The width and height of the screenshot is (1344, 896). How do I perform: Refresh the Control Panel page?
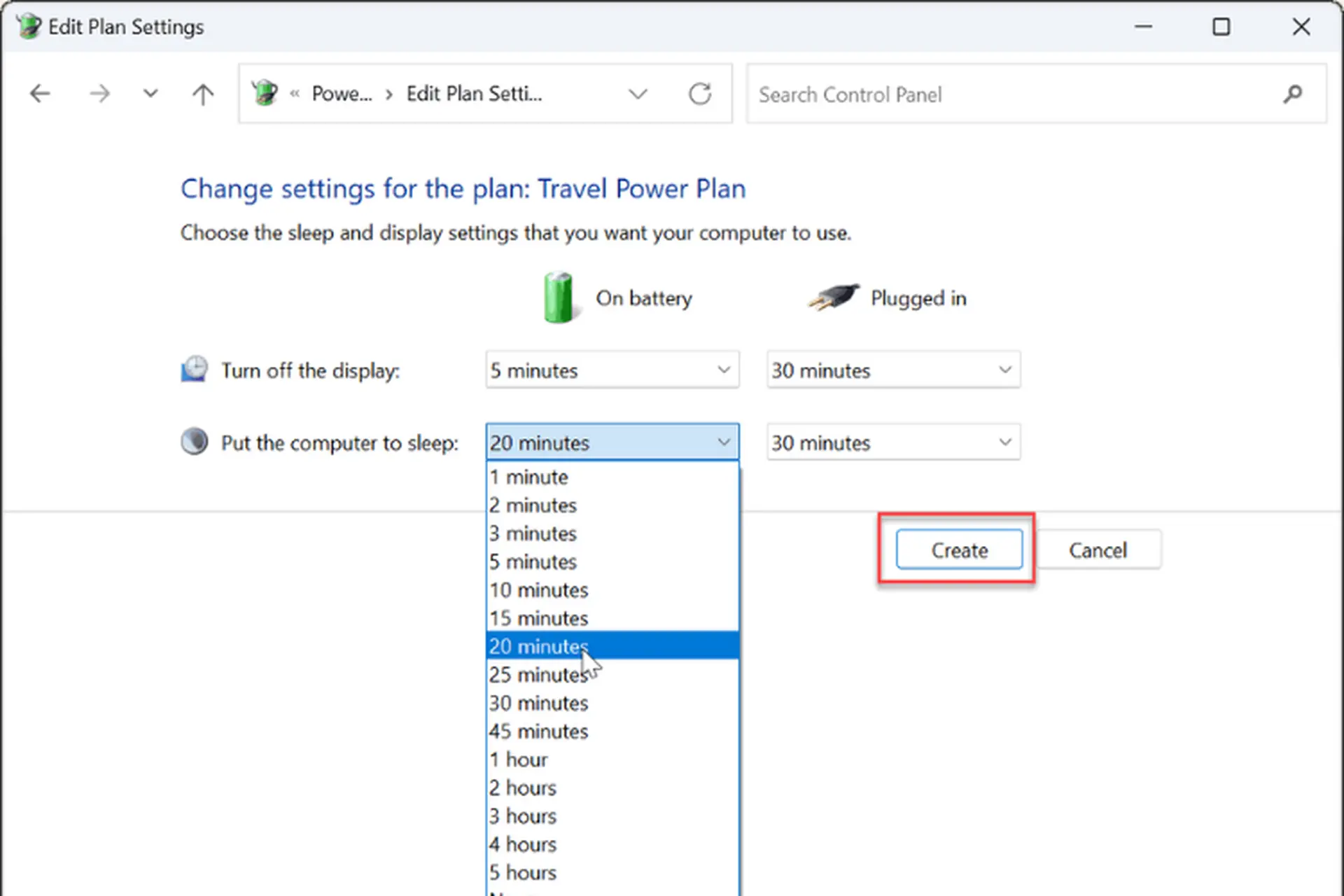tap(700, 94)
